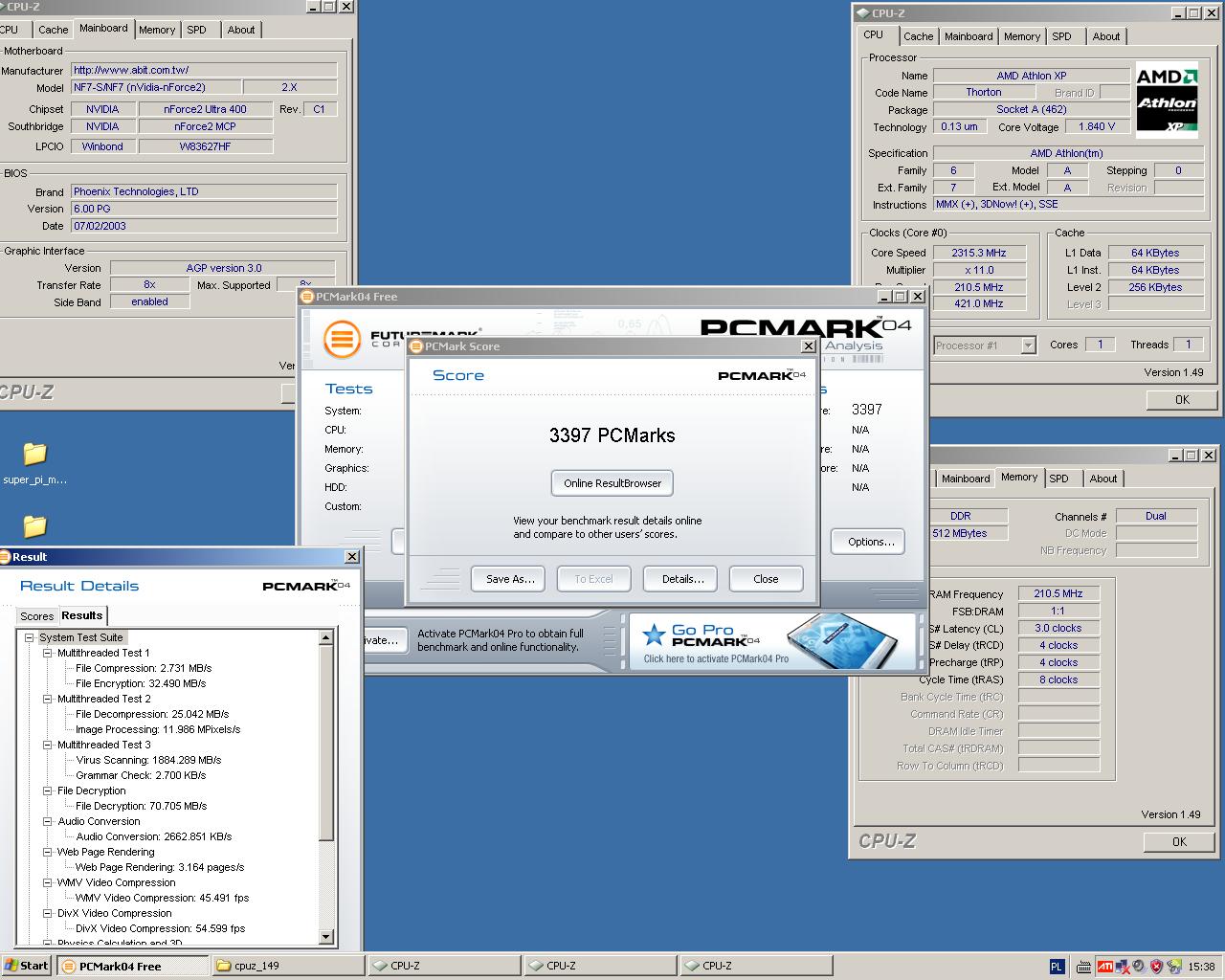Switch to Cache tab in left CPU-Z
The image size is (1225, 980).
pyautogui.click(x=53, y=30)
